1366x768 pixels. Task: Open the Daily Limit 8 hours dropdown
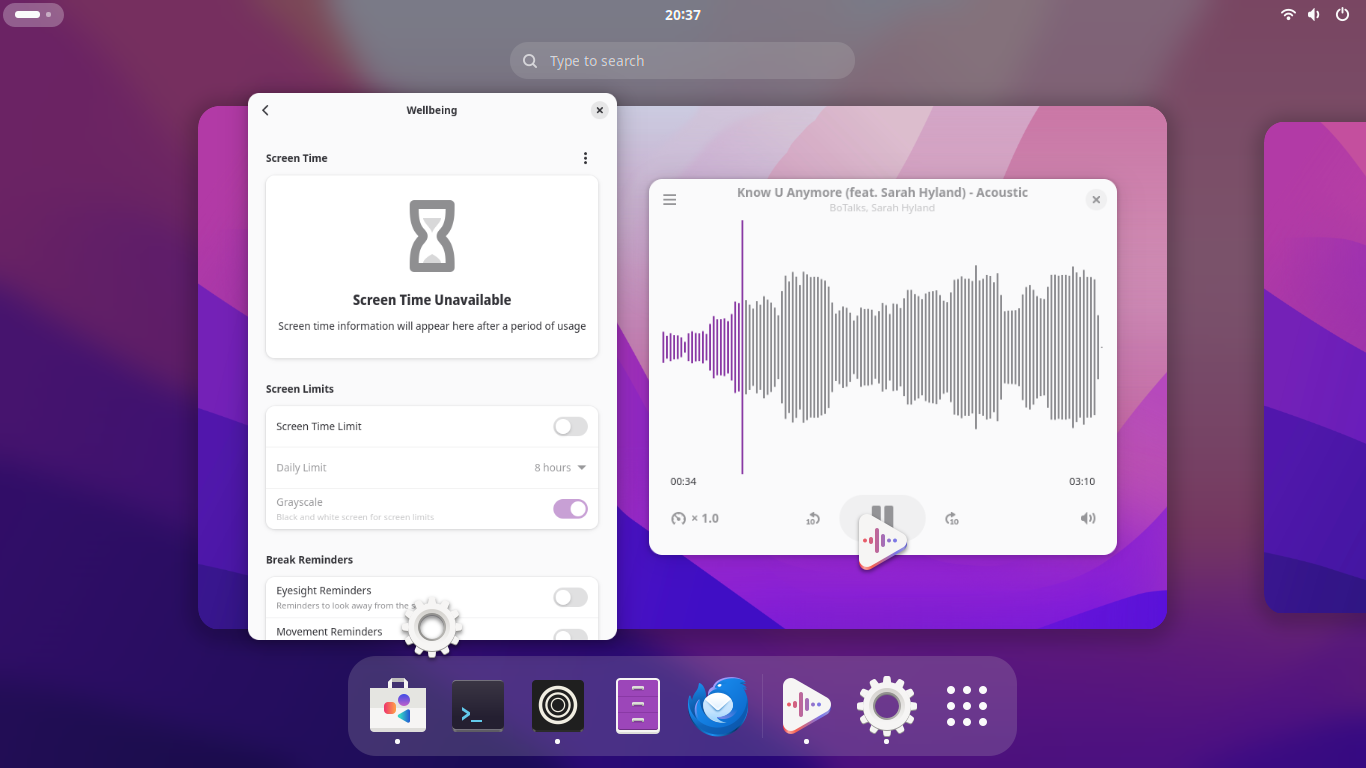click(560, 467)
